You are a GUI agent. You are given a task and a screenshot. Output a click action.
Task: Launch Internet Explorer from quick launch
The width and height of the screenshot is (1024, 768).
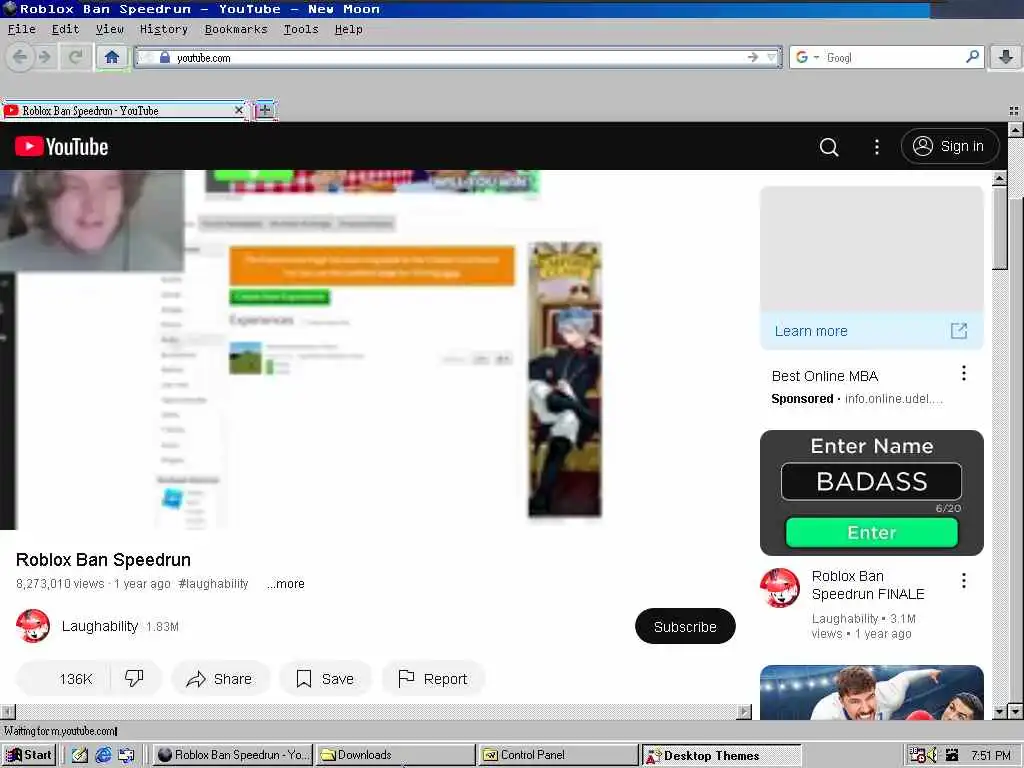[x=103, y=755]
